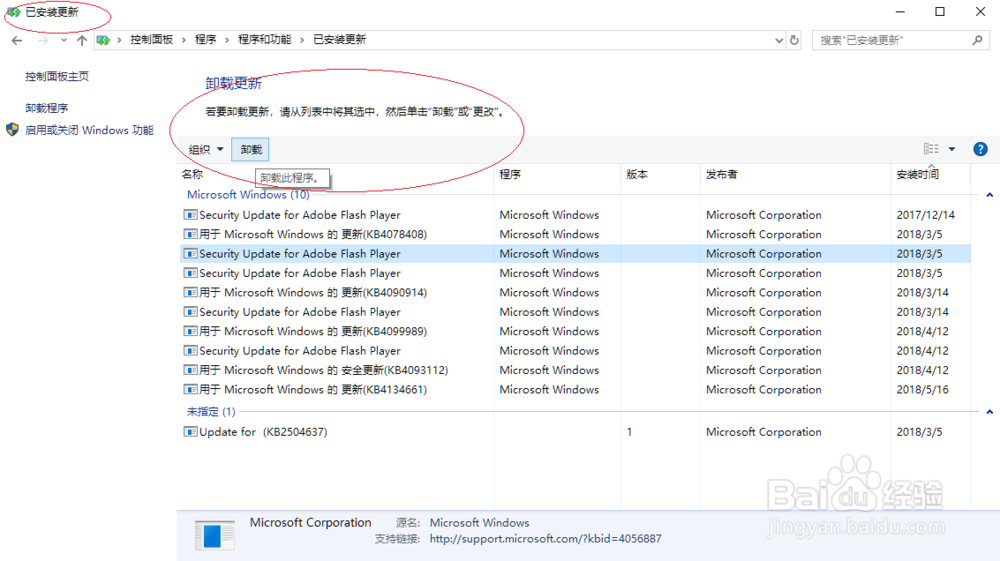Sort by 程序 column header
Viewport: 1000px width, 561px height.
click(x=510, y=174)
